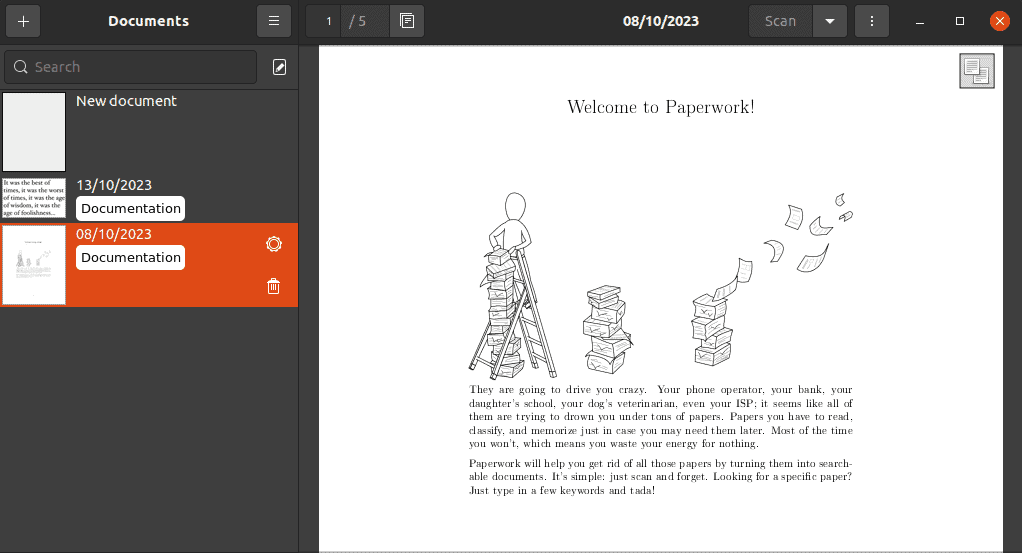Open the three-dot document actions menu
Viewport: 1022px width, 553px height.
pos(871,21)
